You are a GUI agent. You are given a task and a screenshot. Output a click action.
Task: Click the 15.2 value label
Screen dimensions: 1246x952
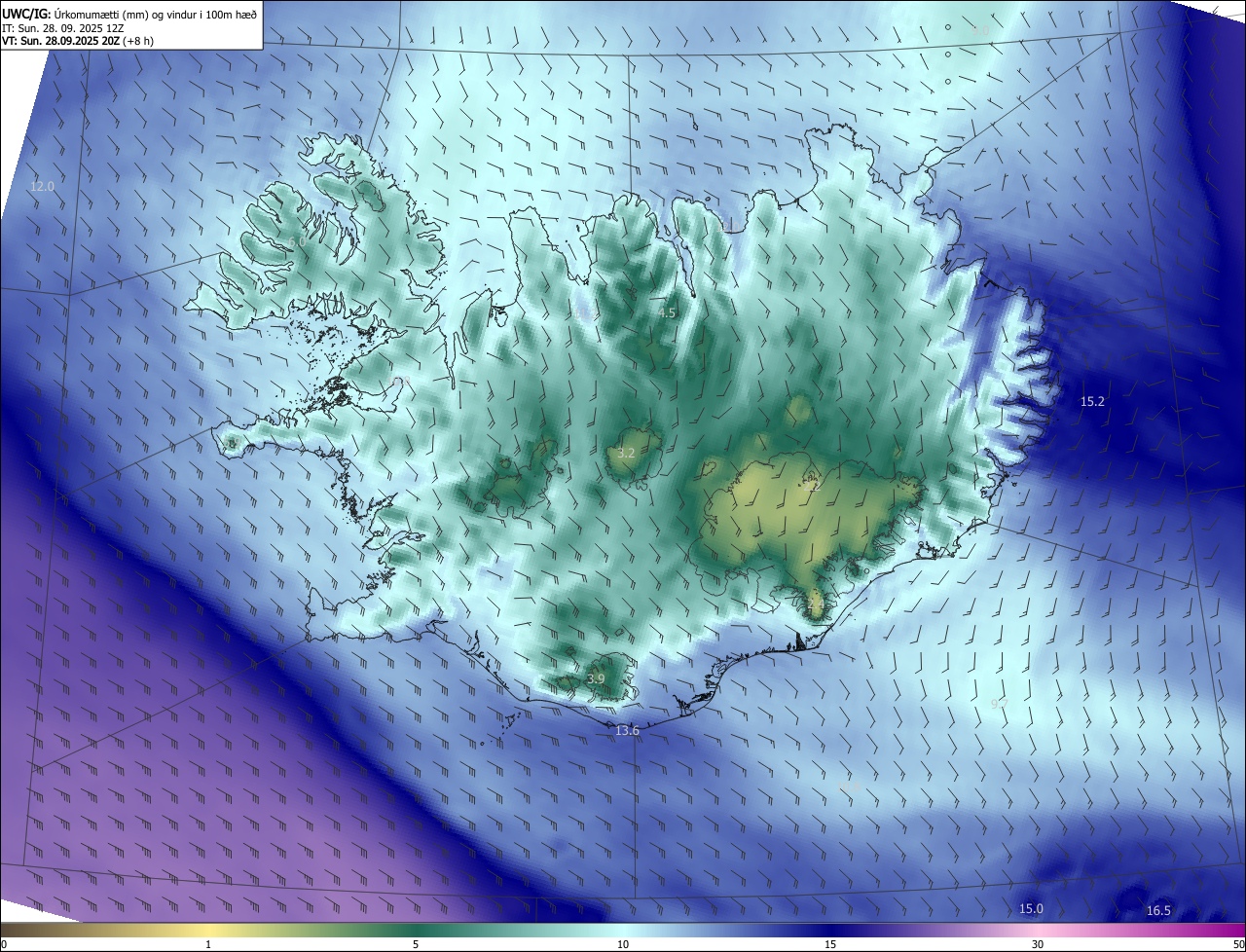click(x=1093, y=401)
